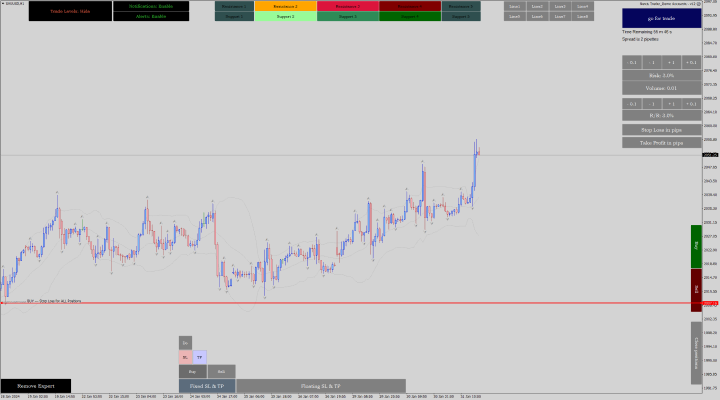Toggle the Trade Levels: Hide button
This screenshot has width=720, height=400.
pyautogui.click(x=70, y=11)
